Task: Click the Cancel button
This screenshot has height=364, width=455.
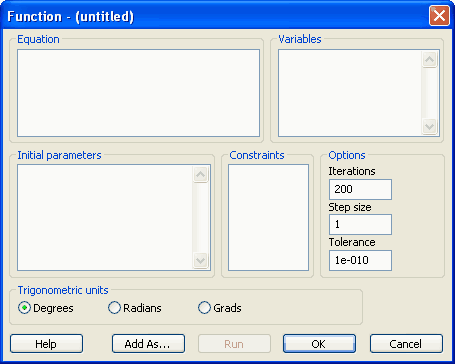Action: pyautogui.click(x=406, y=344)
